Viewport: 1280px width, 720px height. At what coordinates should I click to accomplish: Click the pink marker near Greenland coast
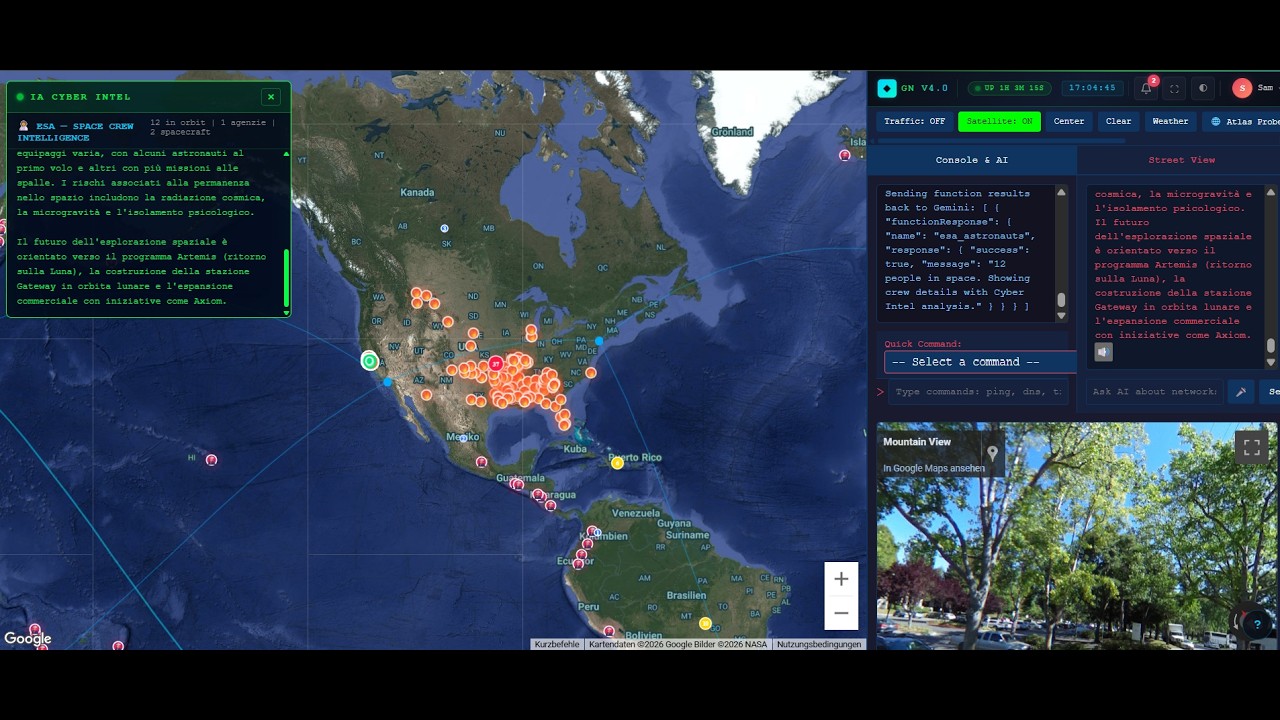pyautogui.click(x=845, y=155)
